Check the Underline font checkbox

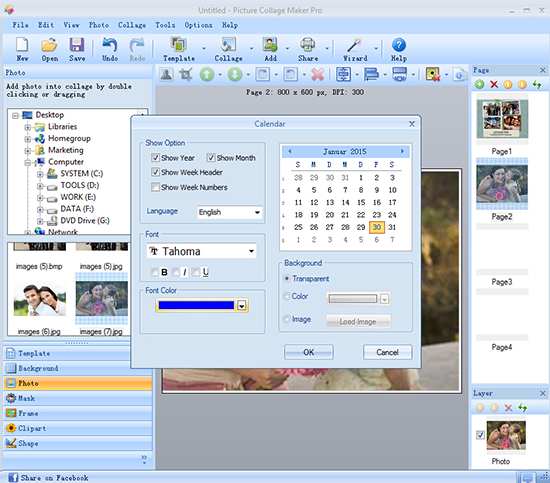pos(196,272)
